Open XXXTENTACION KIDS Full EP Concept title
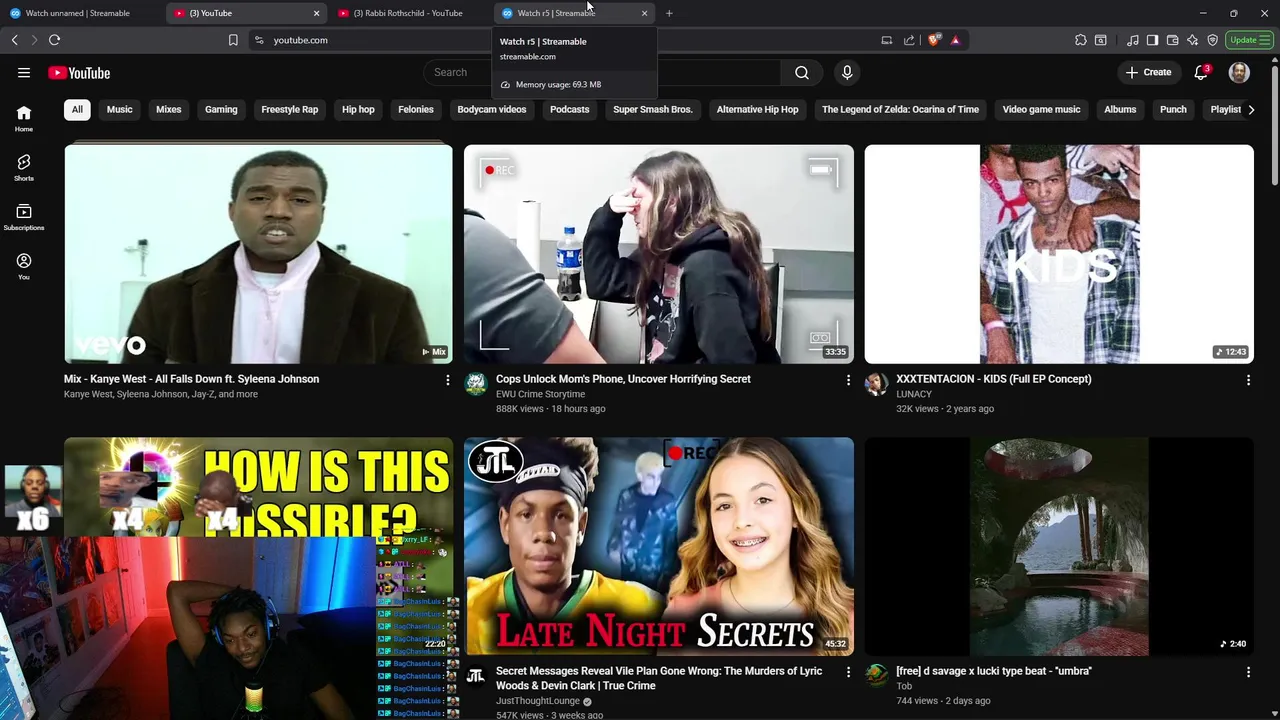Image resolution: width=1280 pixels, height=720 pixels. (994, 379)
